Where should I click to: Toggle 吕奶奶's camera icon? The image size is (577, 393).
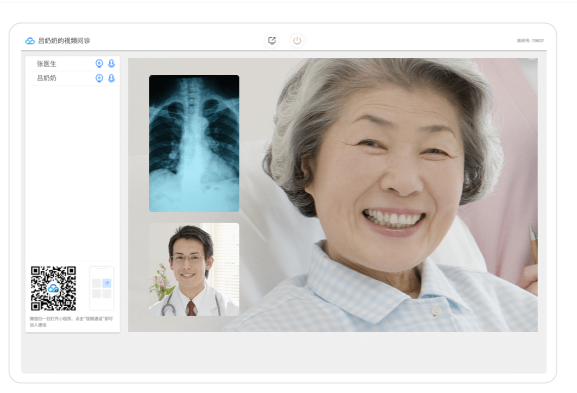[x=99, y=78]
